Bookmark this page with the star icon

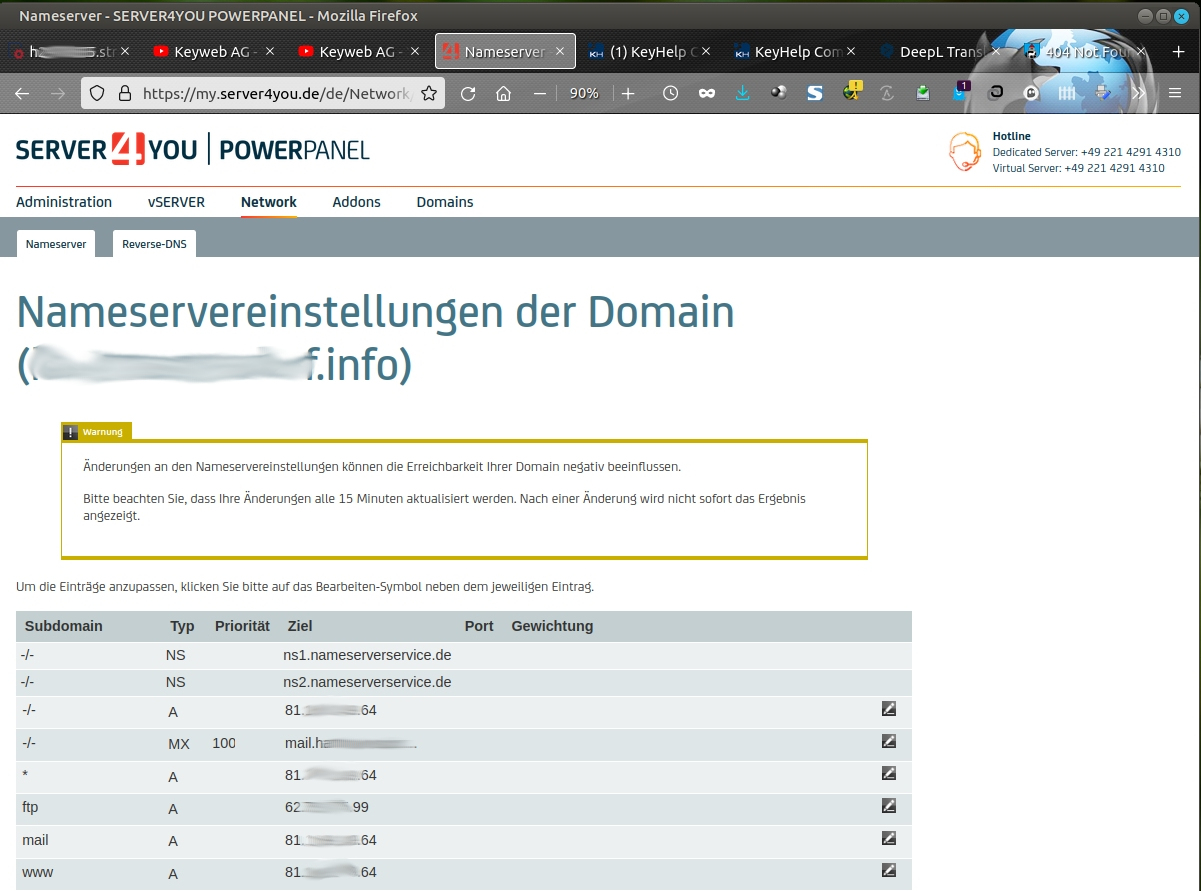[429, 93]
